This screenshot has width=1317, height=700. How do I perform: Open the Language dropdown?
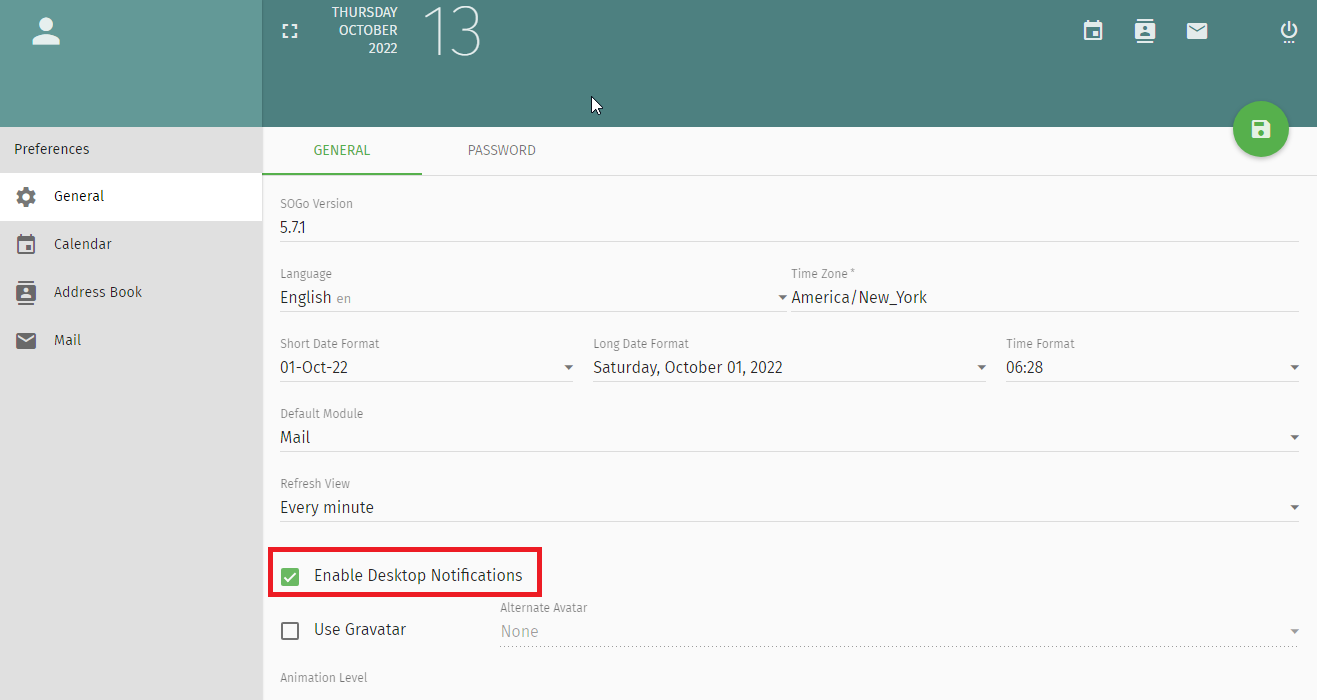[x=534, y=297]
